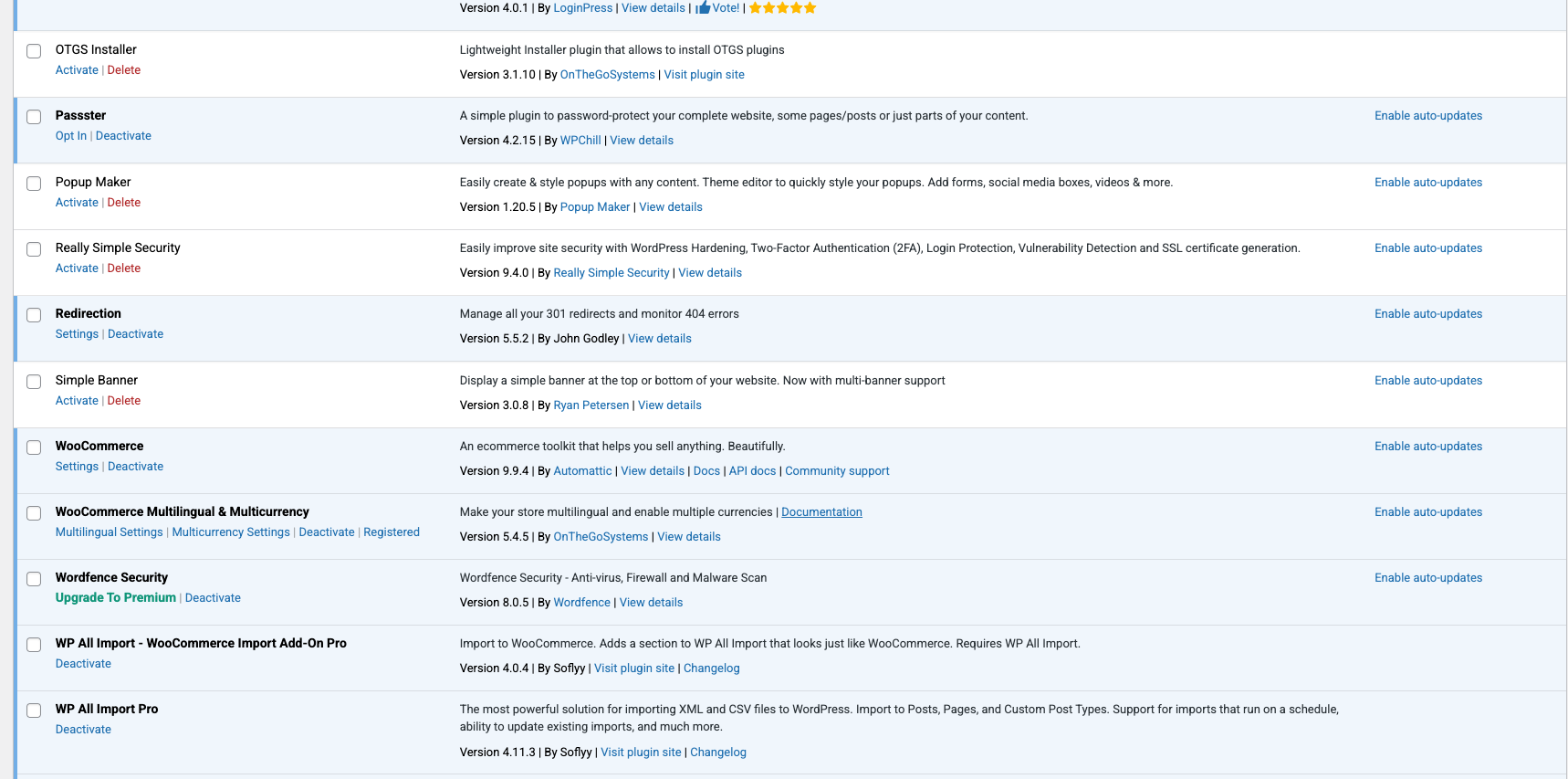View details for Popup Maker
Viewport: 1568px width, 779px height.
tap(671, 207)
